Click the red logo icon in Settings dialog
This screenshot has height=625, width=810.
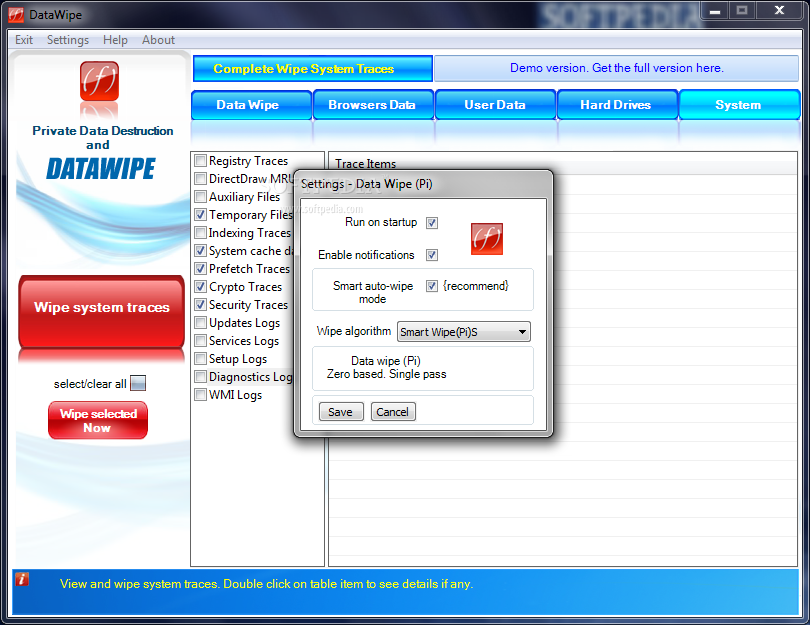tap(487, 239)
